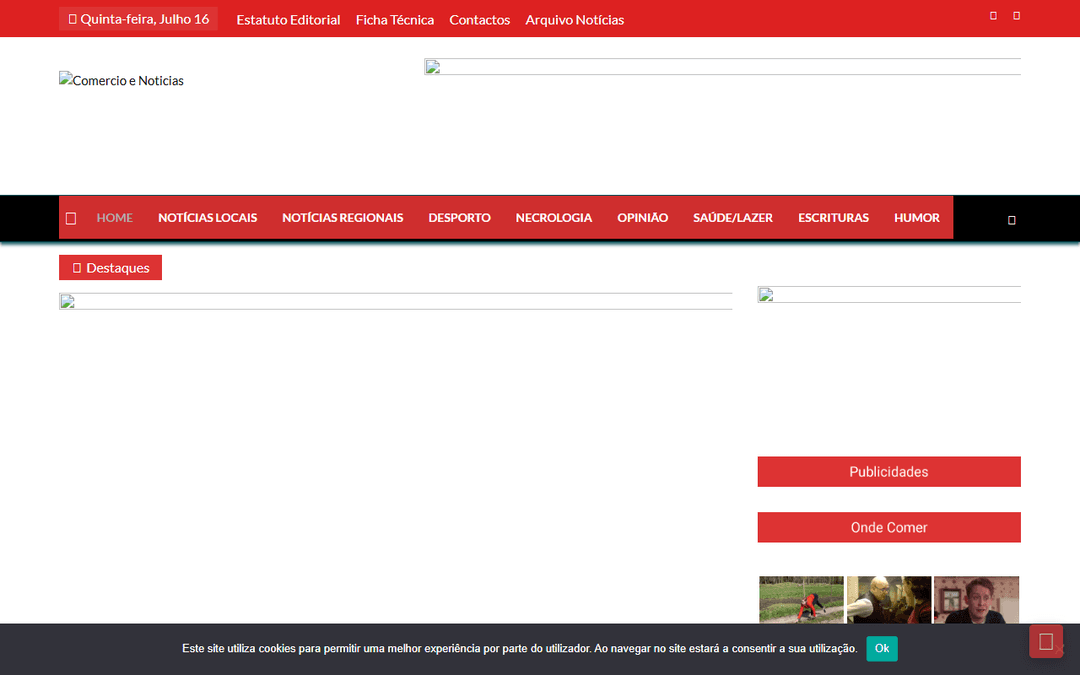Viewport: 1080px width, 675px height.
Task: Open the NECROLOGIA section
Action: [x=554, y=218]
